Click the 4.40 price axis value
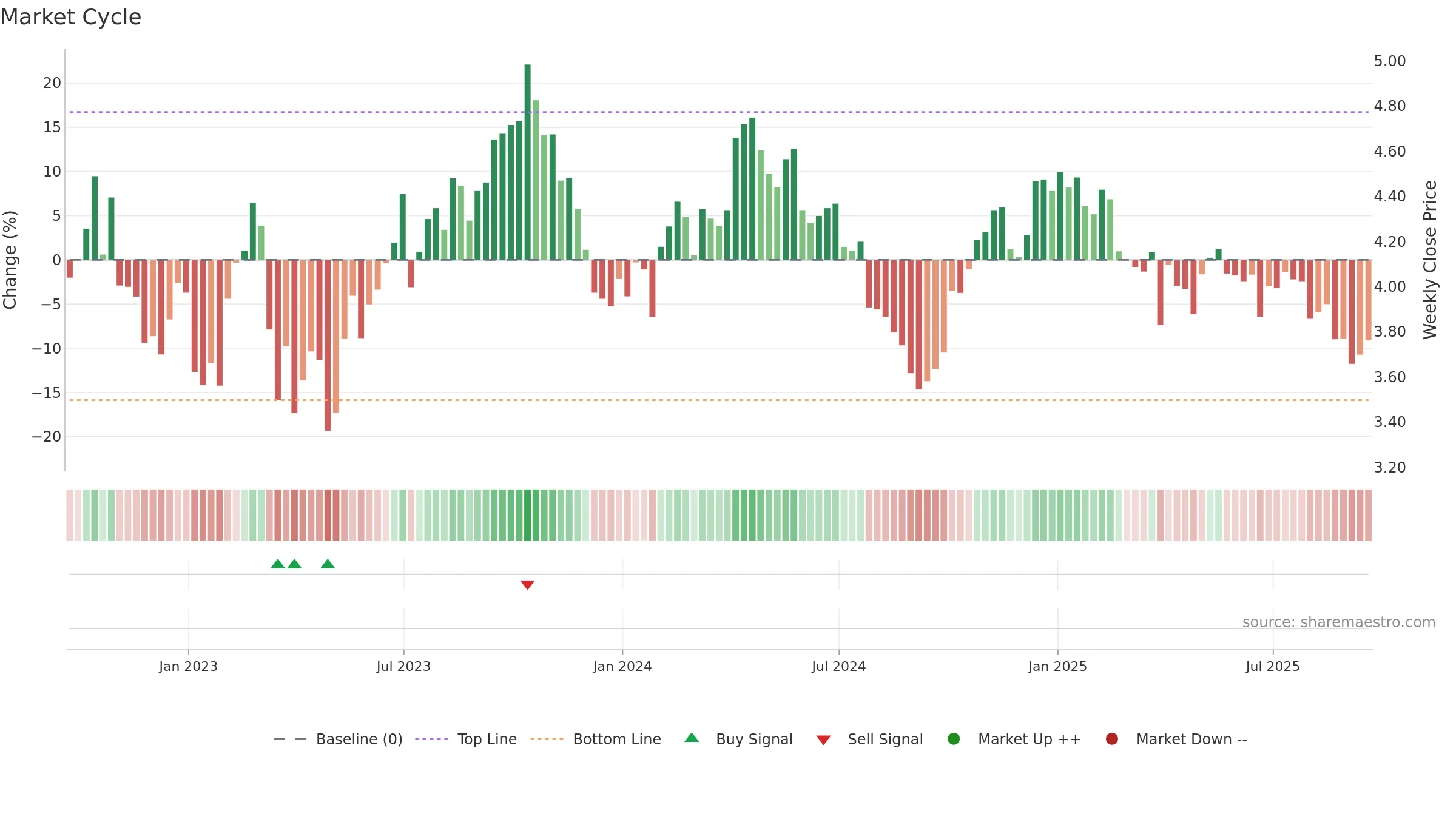The width and height of the screenshot is (1456, 819). pos(1390,197)
